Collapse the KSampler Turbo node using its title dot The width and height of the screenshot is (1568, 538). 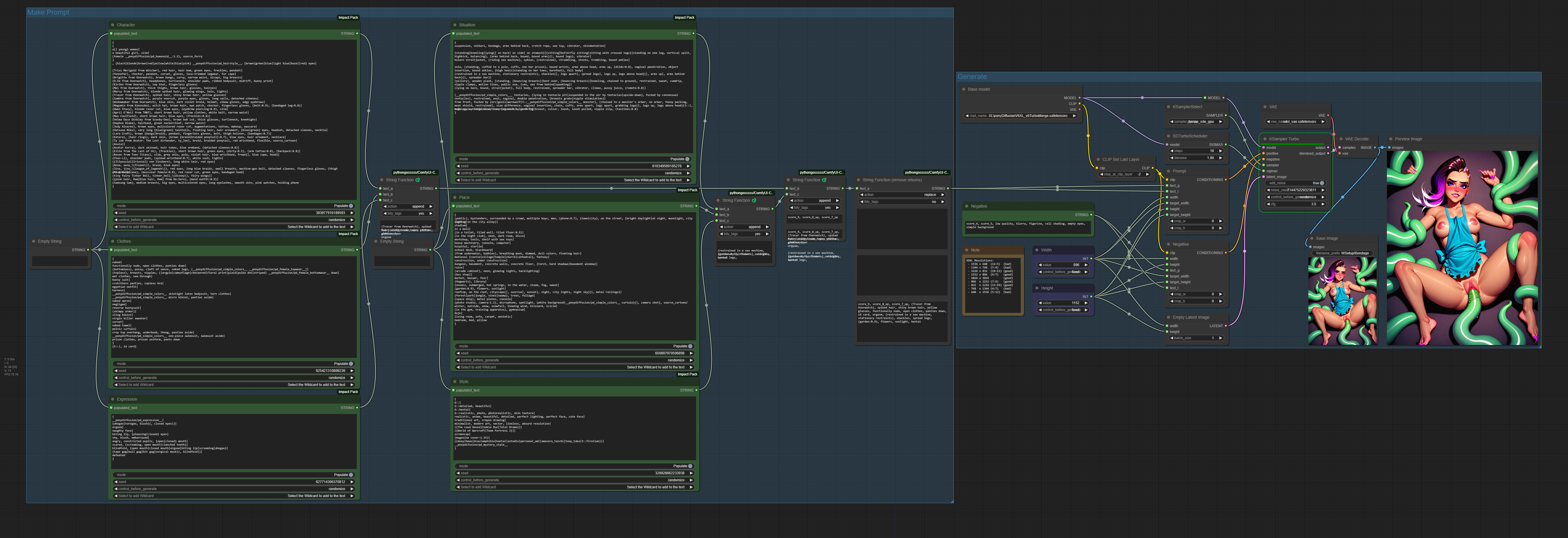[1265, 139]
